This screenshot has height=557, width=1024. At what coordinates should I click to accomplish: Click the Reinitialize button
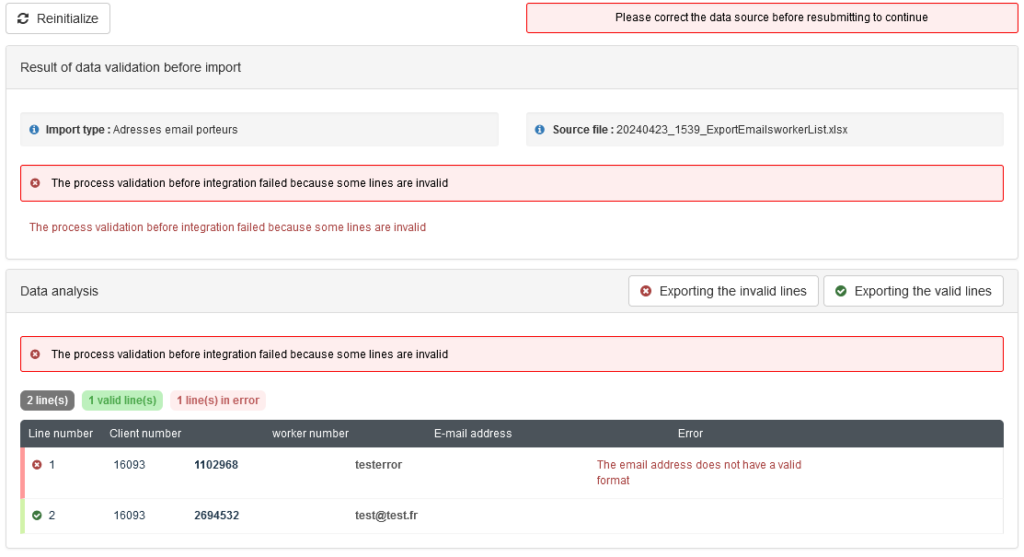click(58, 18)
